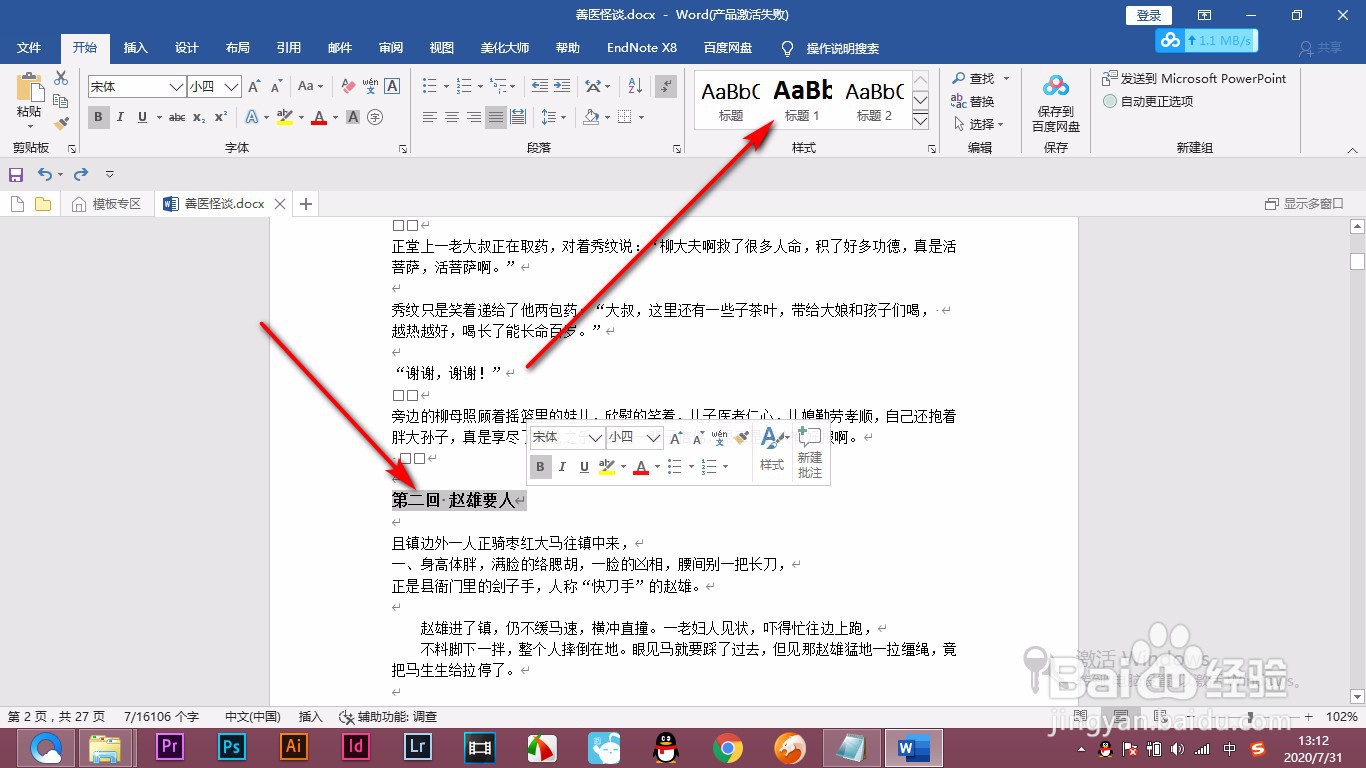Select the italic formatting icon
1366x768 pixels.
(x=119, y=117)
